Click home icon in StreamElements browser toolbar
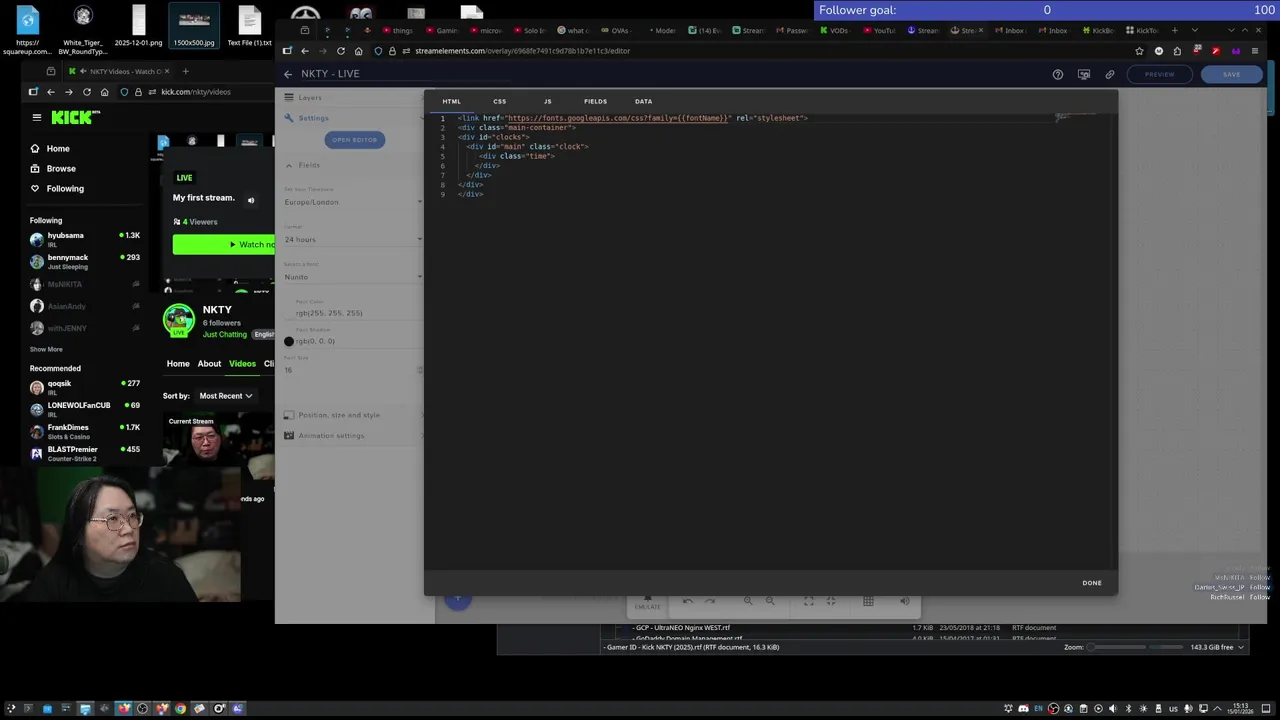 358,51
